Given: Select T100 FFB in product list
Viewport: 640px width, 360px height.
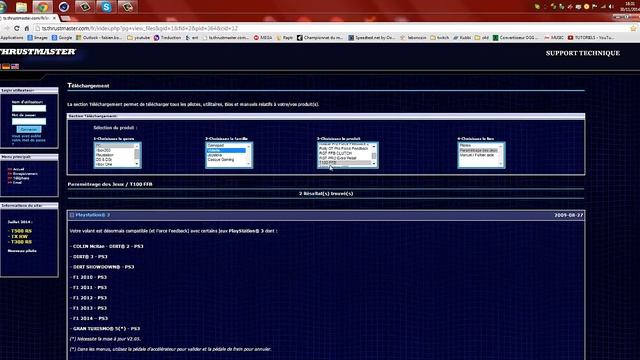Looking at the screenshot, I should 344,162.
